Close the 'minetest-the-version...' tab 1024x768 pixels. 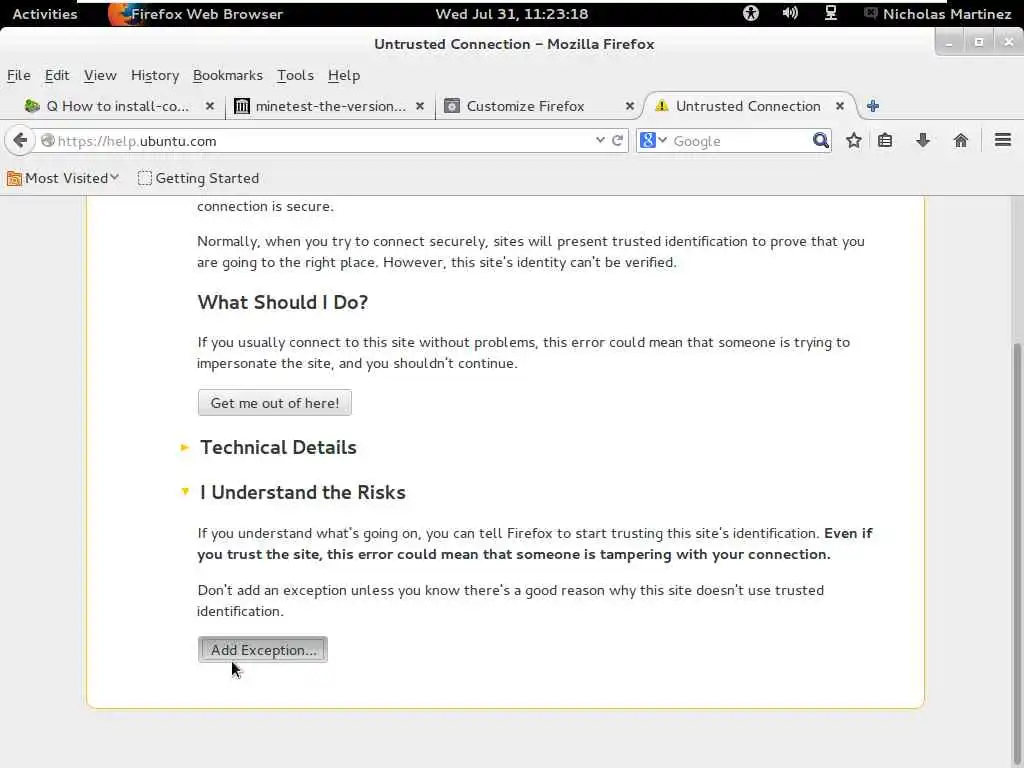click(x=420, y=106)
